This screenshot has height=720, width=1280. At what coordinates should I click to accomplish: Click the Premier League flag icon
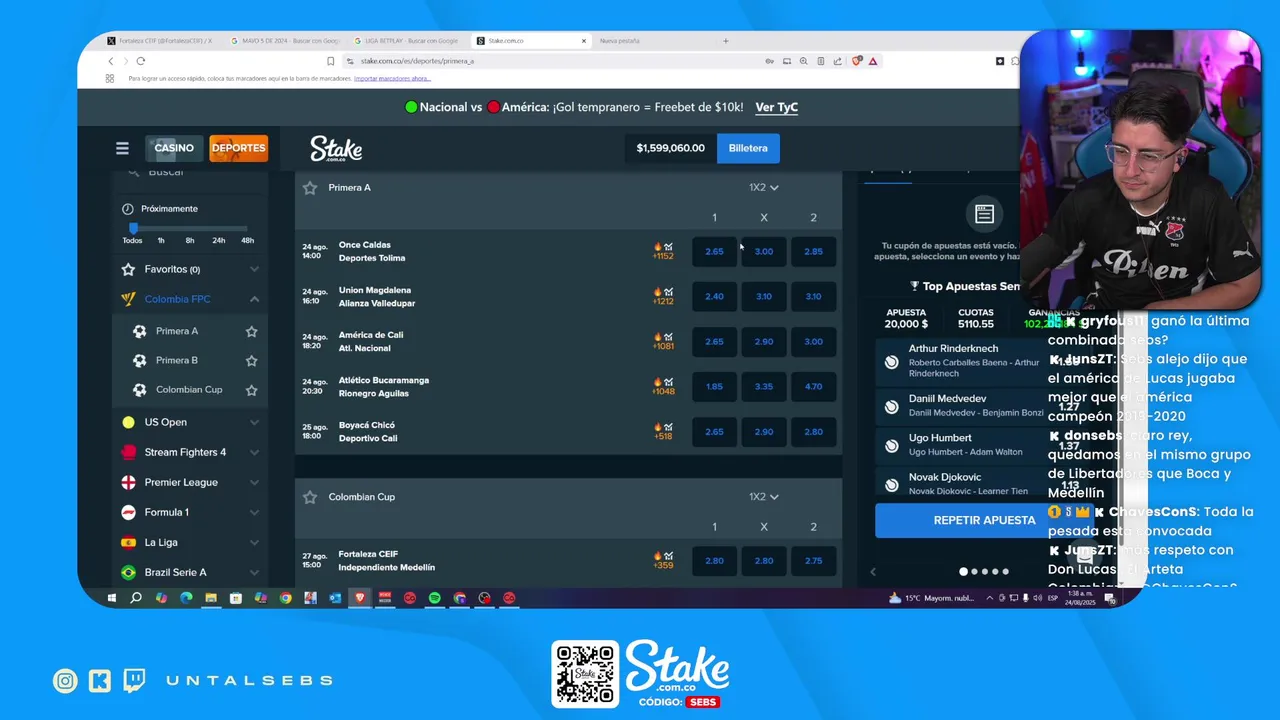coord(128,482)
